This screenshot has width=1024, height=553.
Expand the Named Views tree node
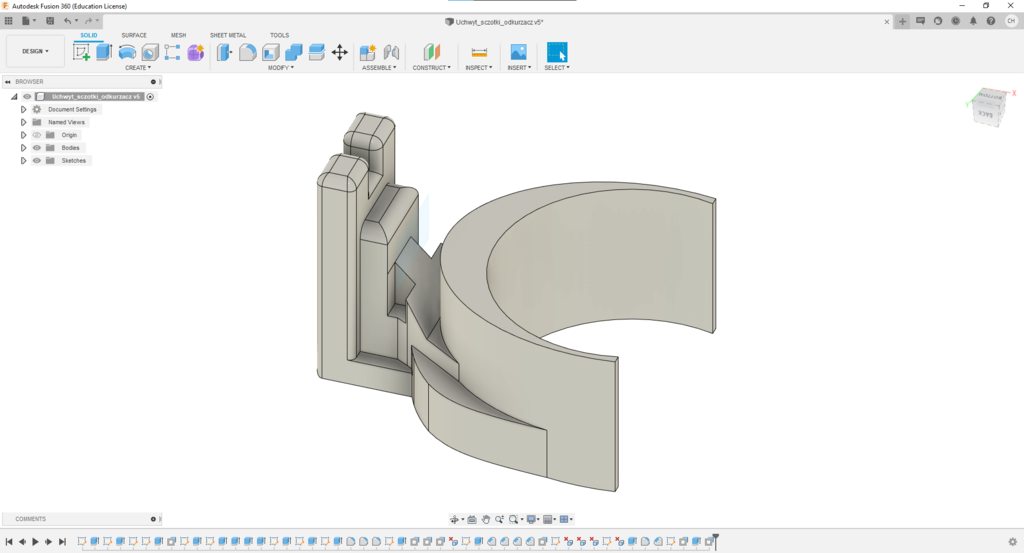(x=23, y=122)
